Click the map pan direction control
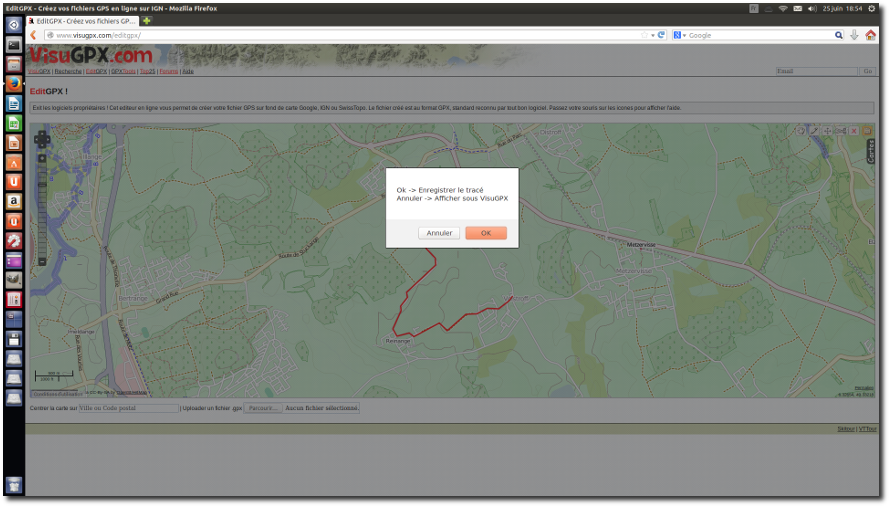The height and width of the screenshot is (507, 890). [x=42, y=139]
